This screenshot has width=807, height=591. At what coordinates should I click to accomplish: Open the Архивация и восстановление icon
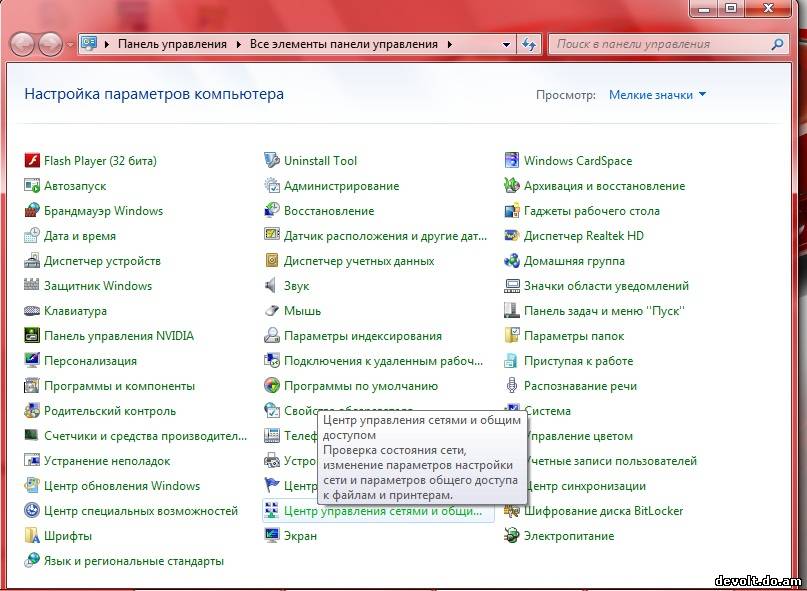tap(512, 186)
